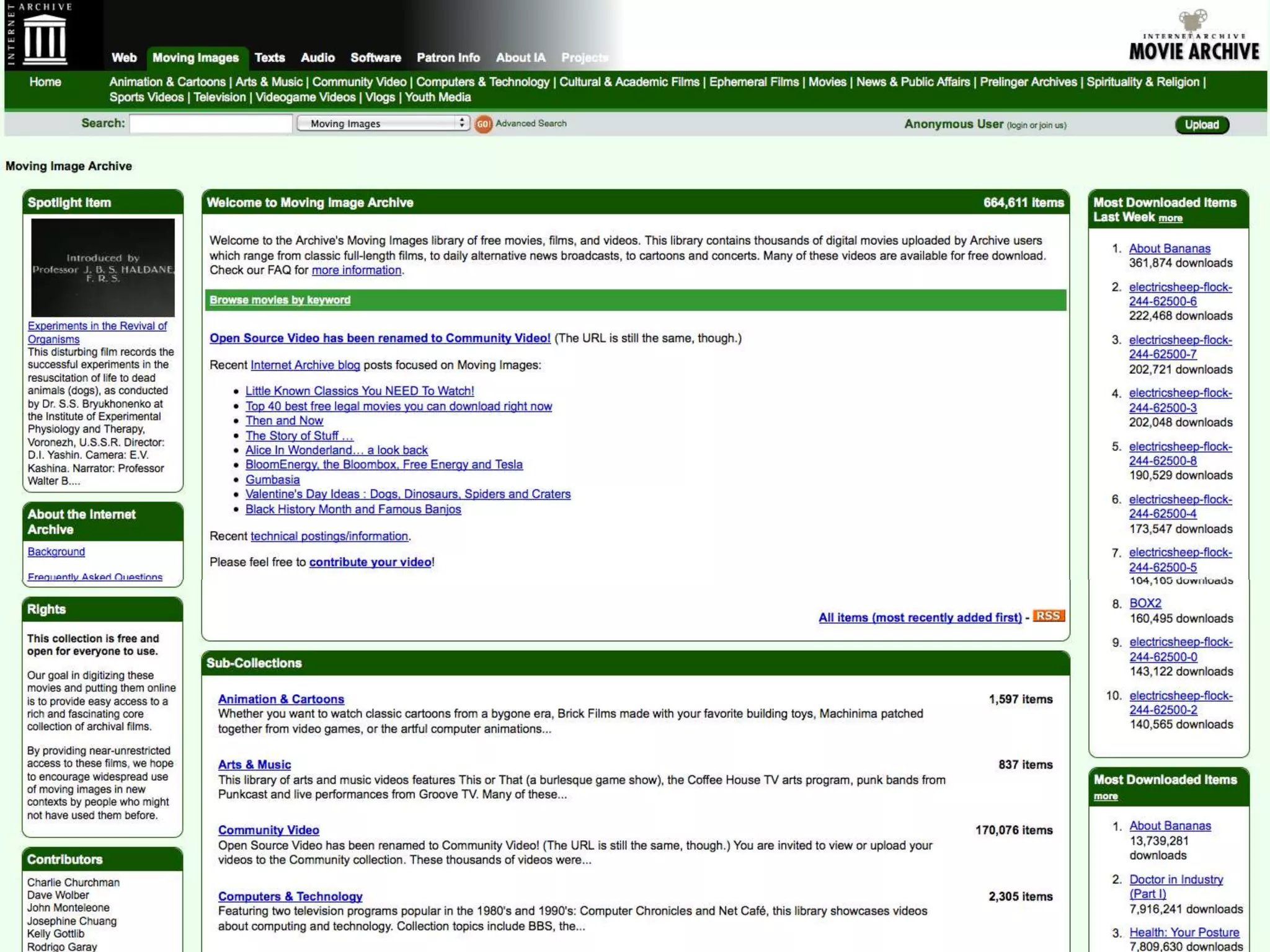Open Animation & Cartoons in green nav bar
Viewport: 1270px width, 952px height.
coord(167,82)
